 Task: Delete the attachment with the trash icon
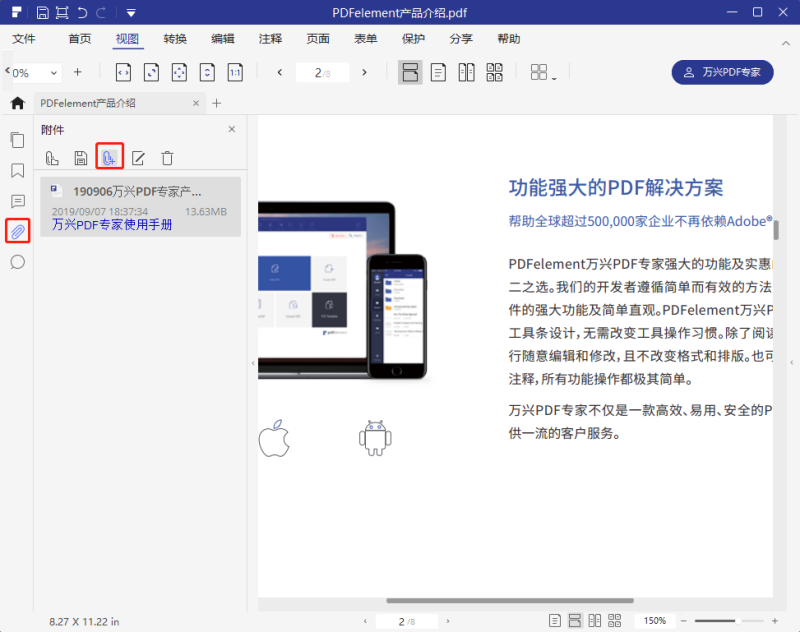[x=166, y=157]
